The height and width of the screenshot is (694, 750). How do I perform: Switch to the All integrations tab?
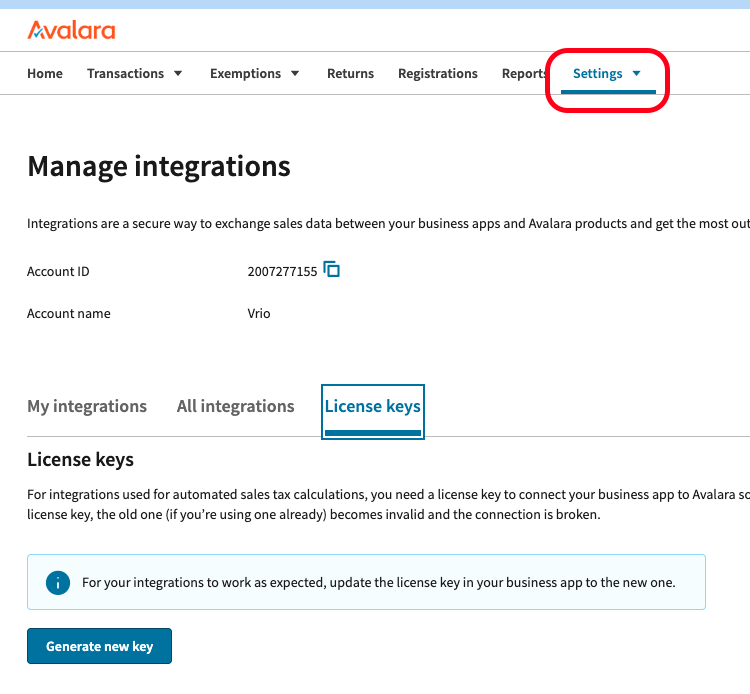(235, 406)
